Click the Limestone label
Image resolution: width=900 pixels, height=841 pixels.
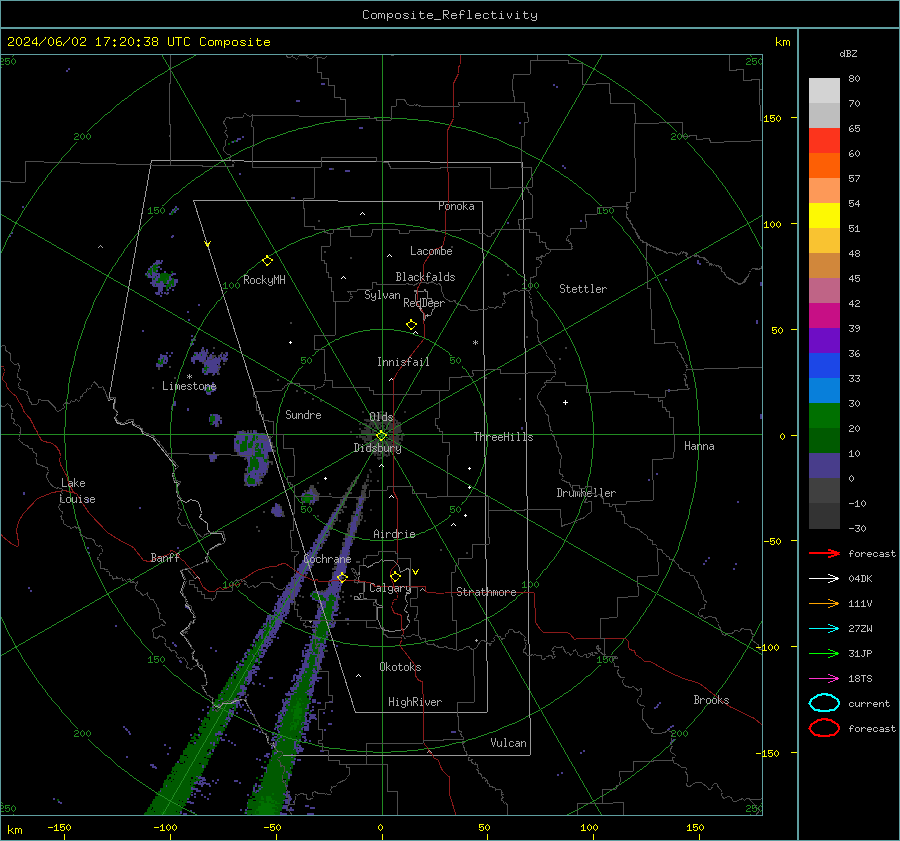pos(189,386)
